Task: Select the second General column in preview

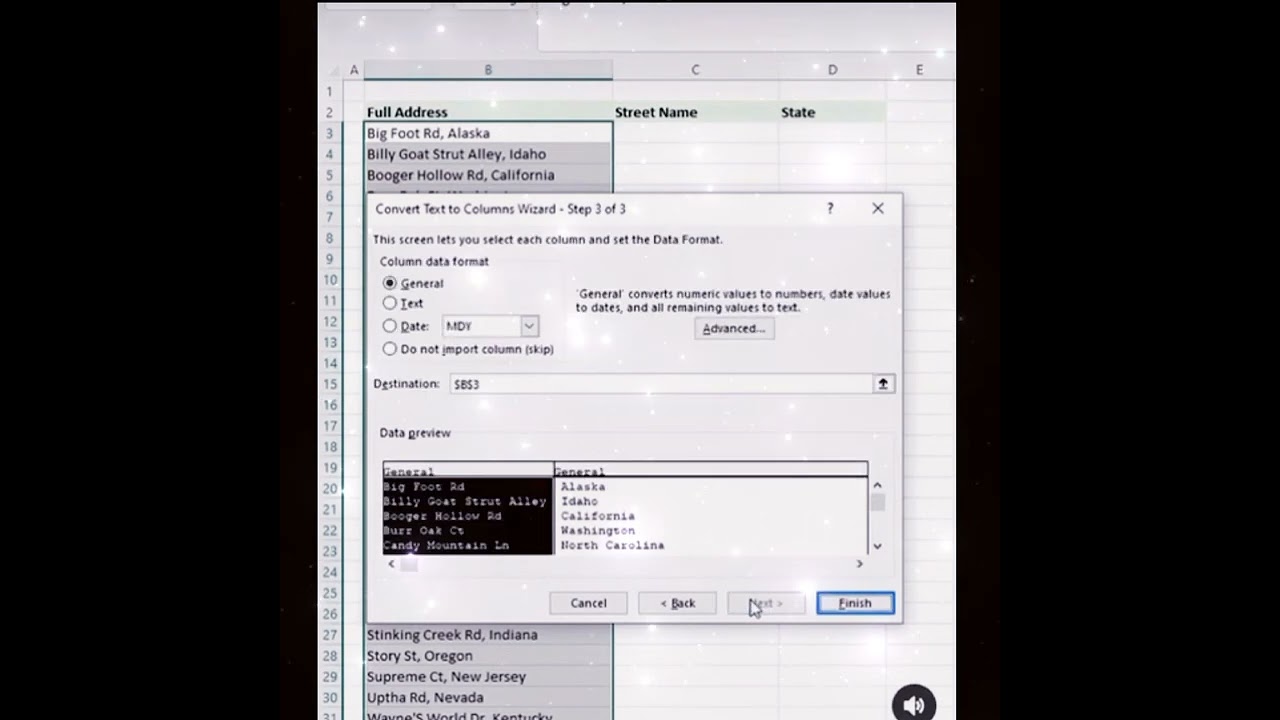Action: 710,471
